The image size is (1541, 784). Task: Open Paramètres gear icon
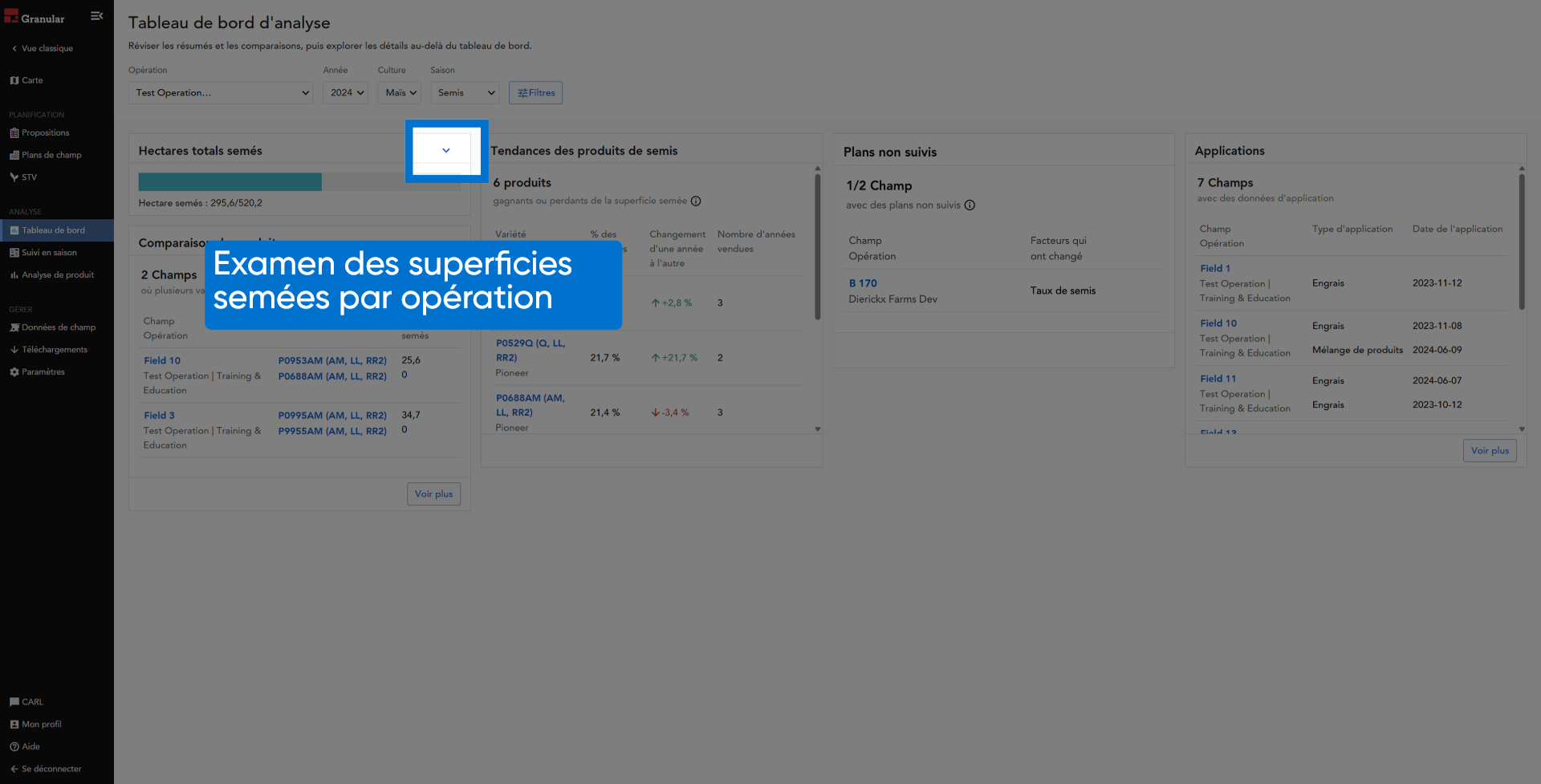(14, 372)
